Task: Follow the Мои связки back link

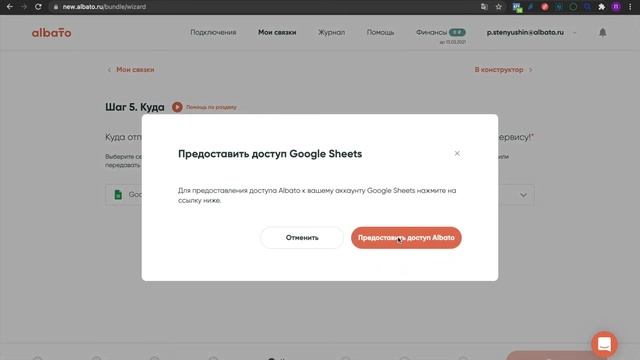Action: [135, 70]
